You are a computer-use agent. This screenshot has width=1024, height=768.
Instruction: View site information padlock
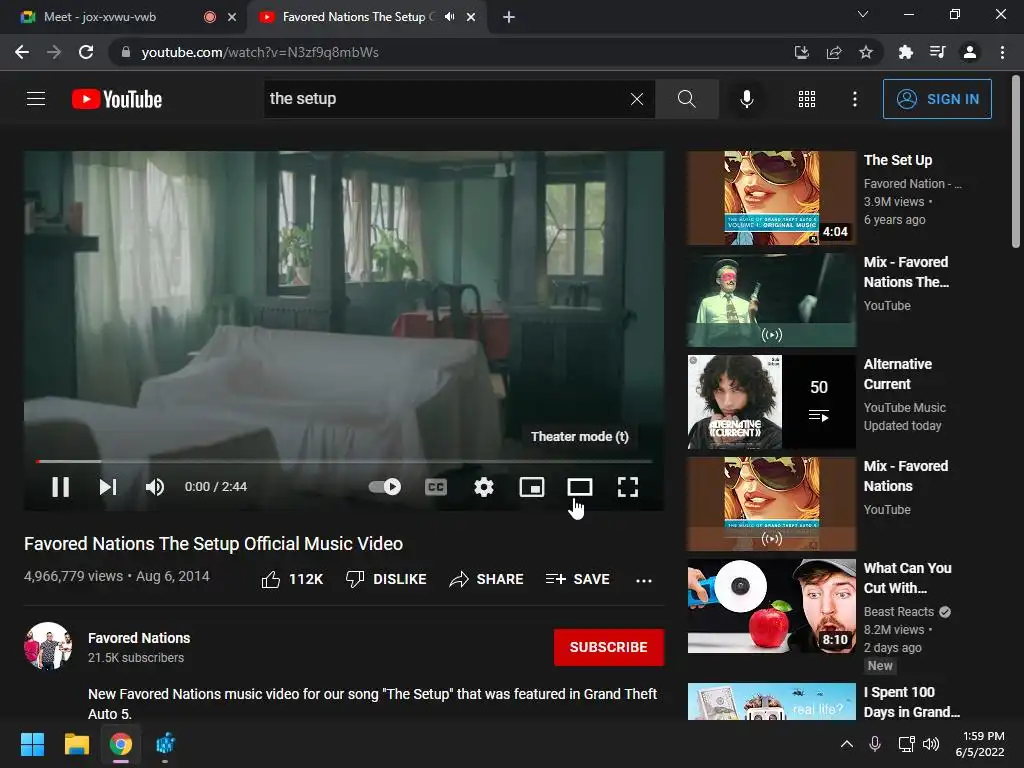tap(126, 52)
